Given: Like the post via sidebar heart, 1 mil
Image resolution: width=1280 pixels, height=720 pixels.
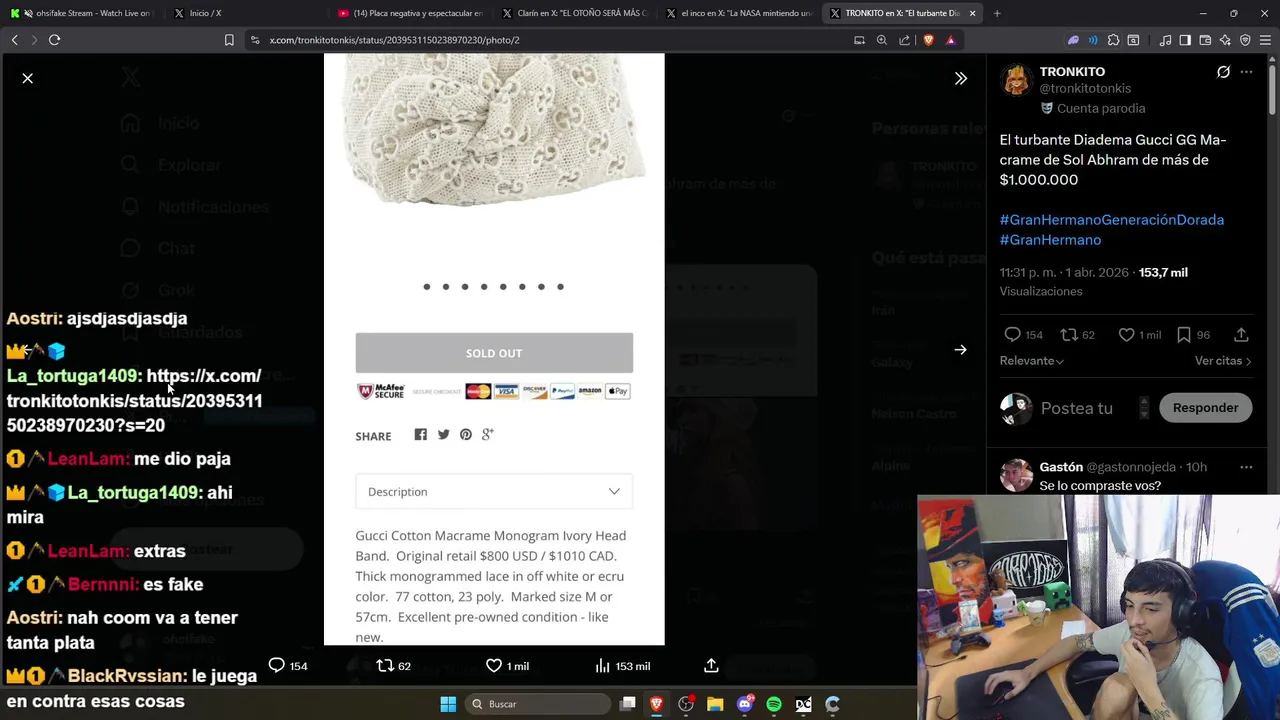Looking at the screenshot, I should point(1127,335).
